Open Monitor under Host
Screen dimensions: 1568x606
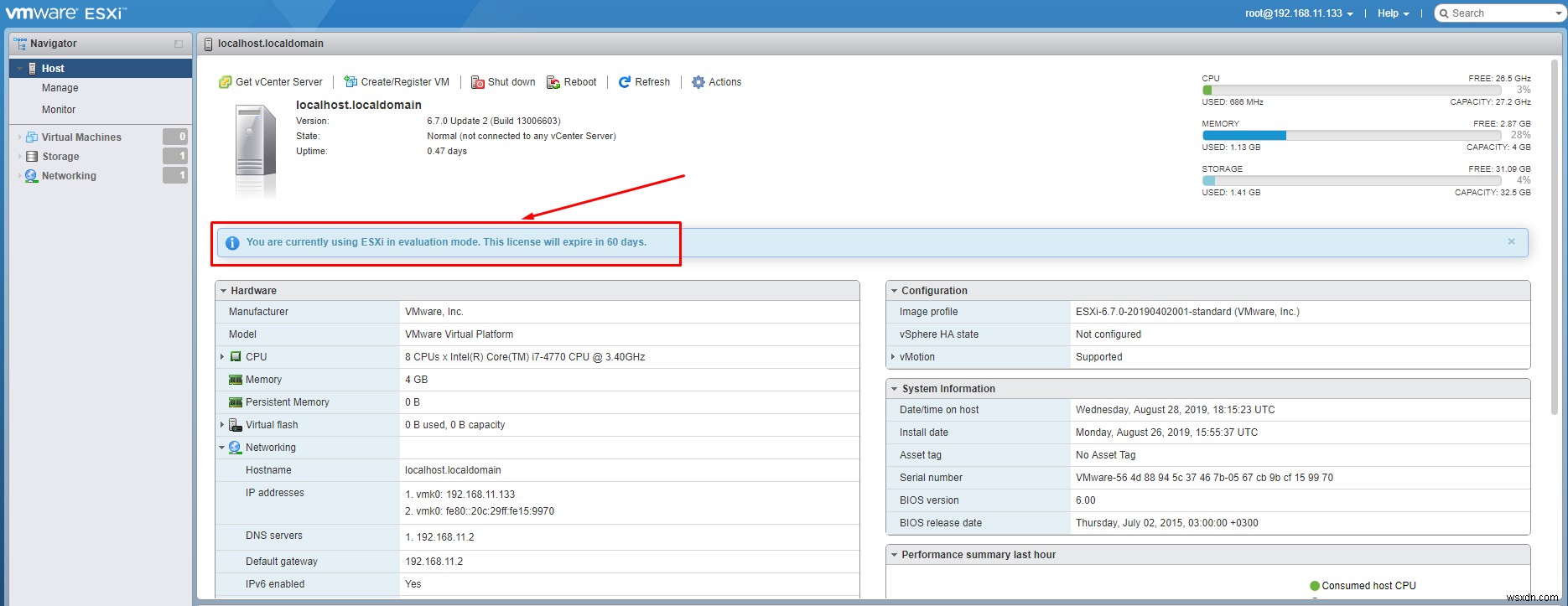pyautogui.click(x=59, y=110)
